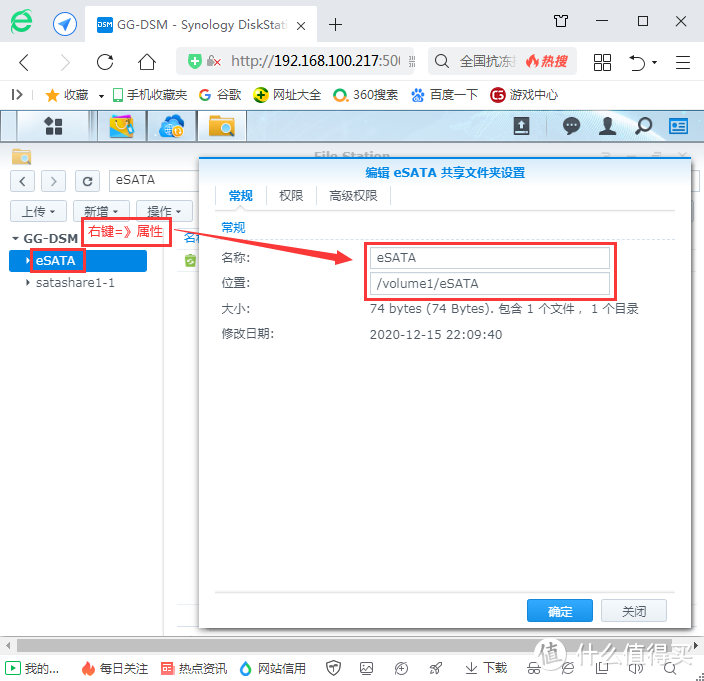This screenshot has height=681, width=704.
Task: Refresh the File Station folder view
Action: coord(87,181)
